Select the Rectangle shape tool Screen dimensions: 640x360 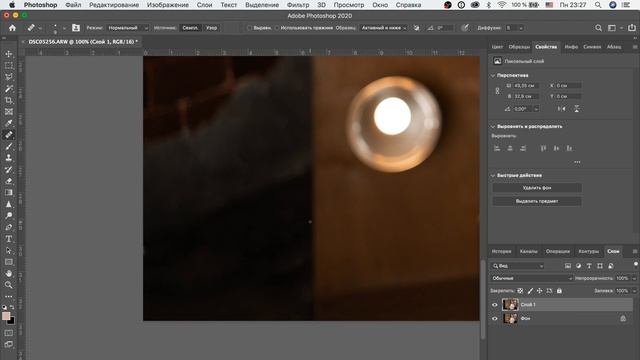[9, 262]
